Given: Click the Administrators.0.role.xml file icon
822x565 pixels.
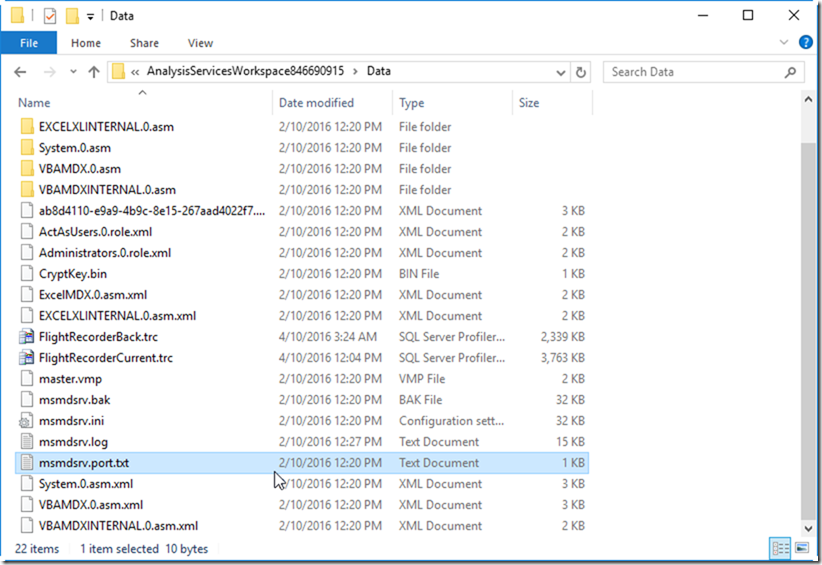Looking at the screenshot, I should [x=27, y=252].
